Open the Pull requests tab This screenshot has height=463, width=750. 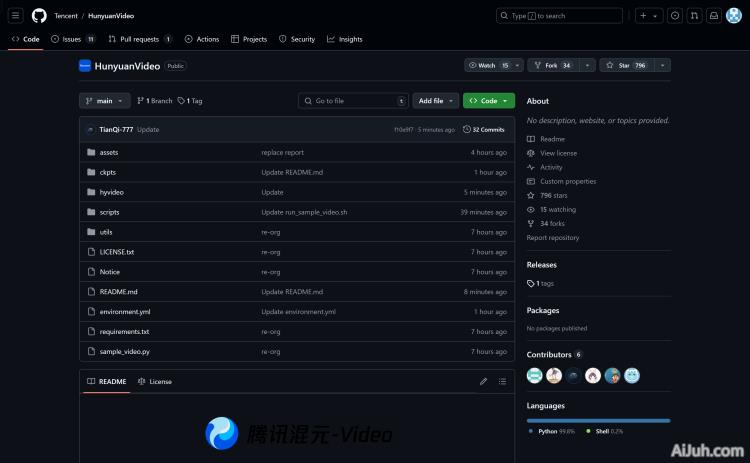(140, 39)
